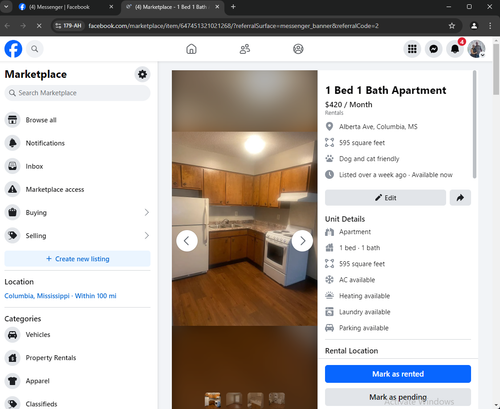Click the Search Marketplace field
Screen dimensions: 500x409
coord(77,93)
